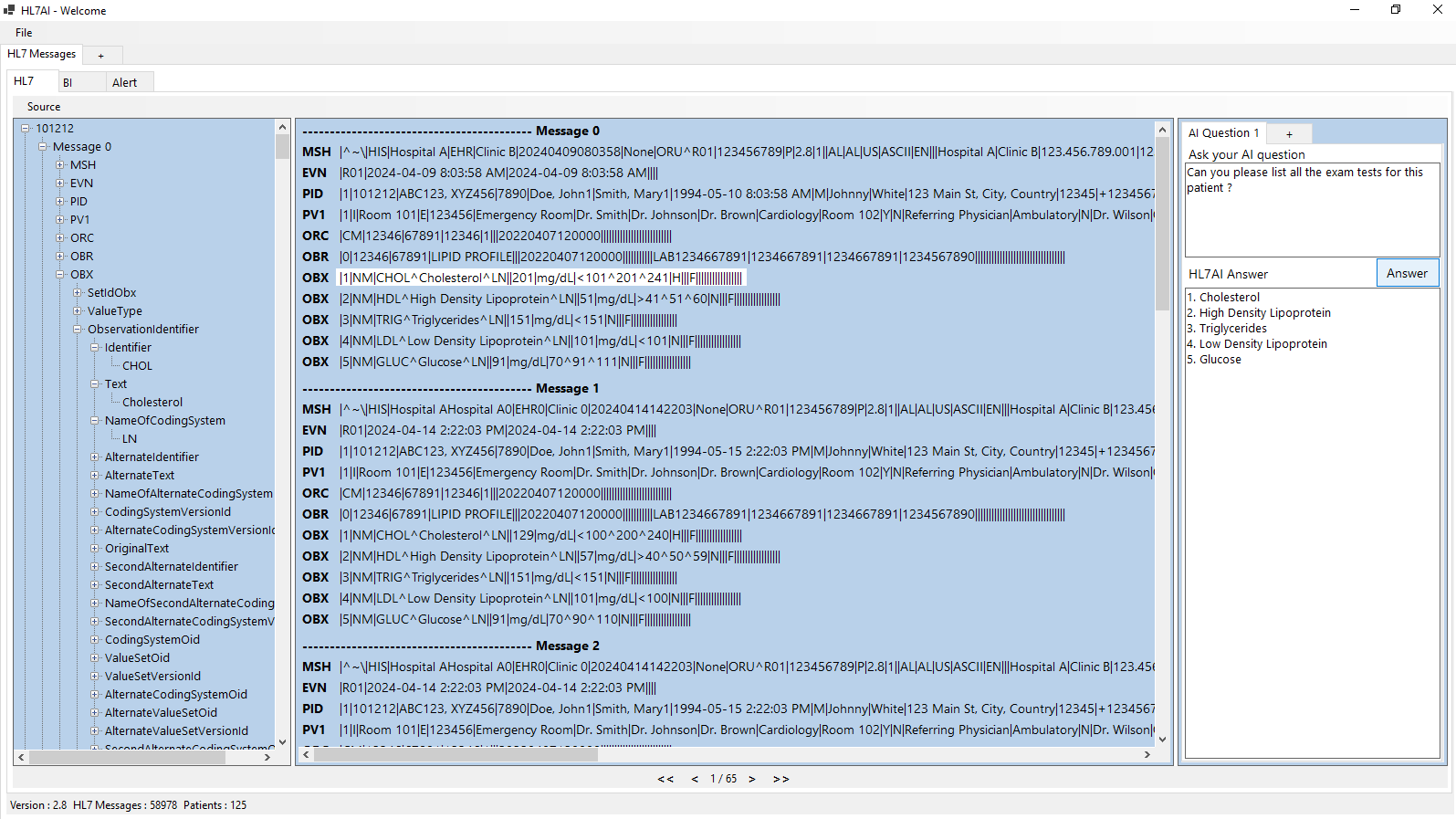The height and width of the screenshot is (819, 1456).
Task: Click the HL7AI app icon in title bar
Action: pyautogui.click(x=9, y=10)
